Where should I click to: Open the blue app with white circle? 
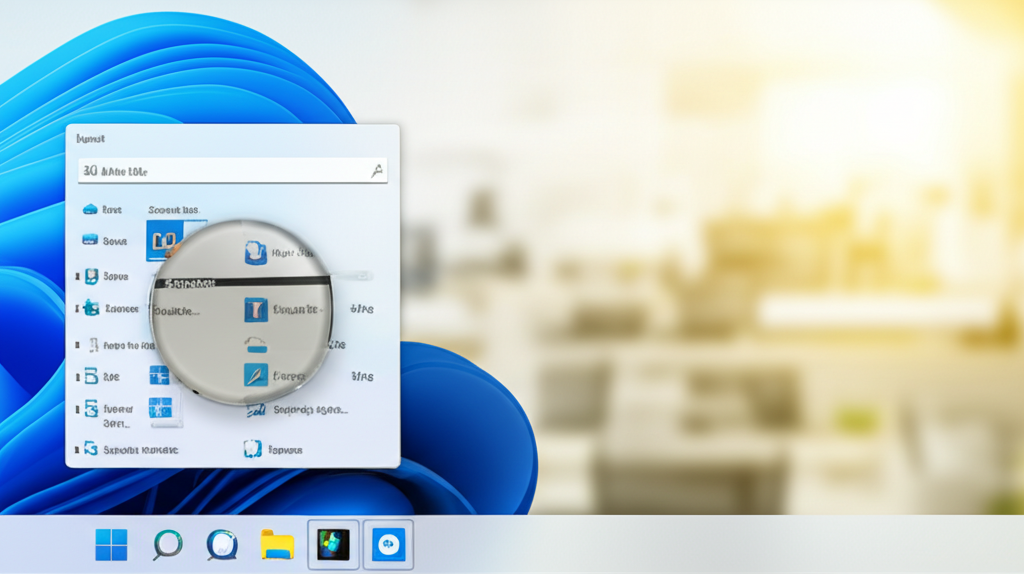[388, 545]
